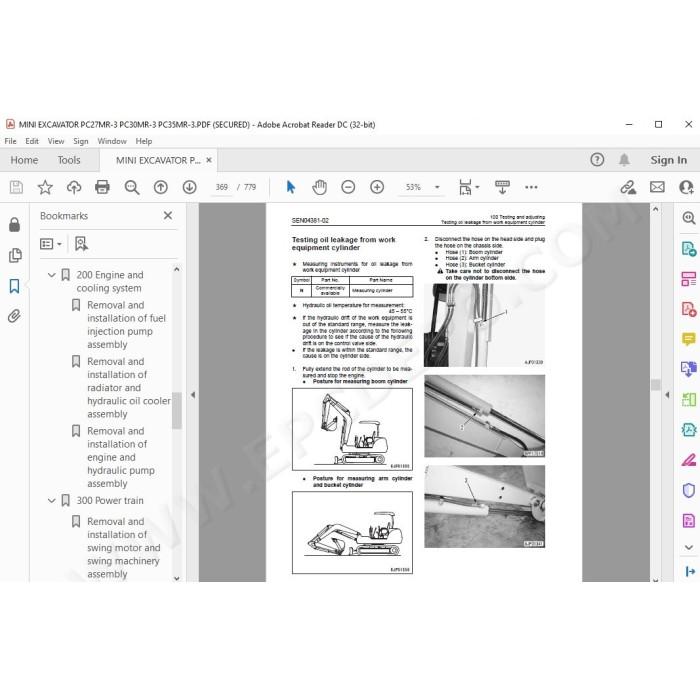Send file by email envelope icon
Screen dimensions: 700x700
(x=657, y=187)
